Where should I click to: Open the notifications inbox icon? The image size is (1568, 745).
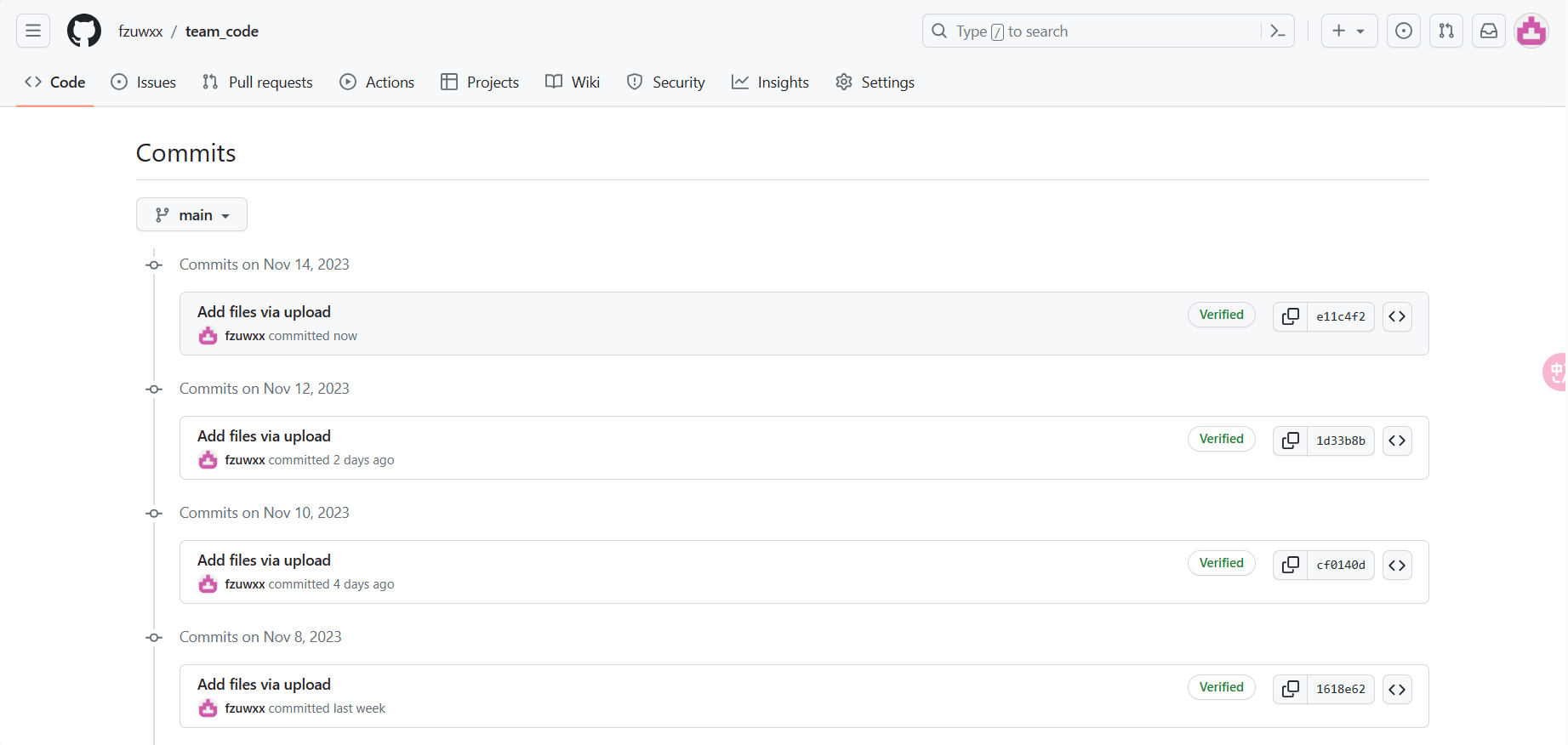click(x=1489, y=31)
